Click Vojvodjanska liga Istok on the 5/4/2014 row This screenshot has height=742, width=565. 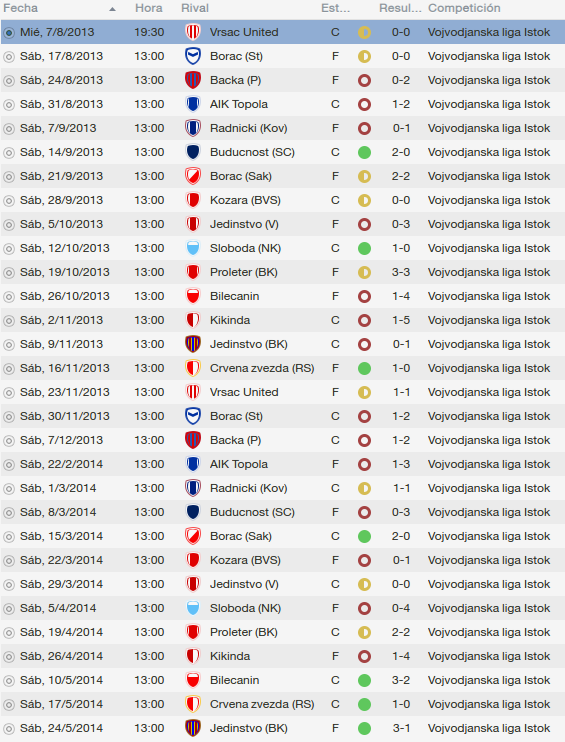489,608
